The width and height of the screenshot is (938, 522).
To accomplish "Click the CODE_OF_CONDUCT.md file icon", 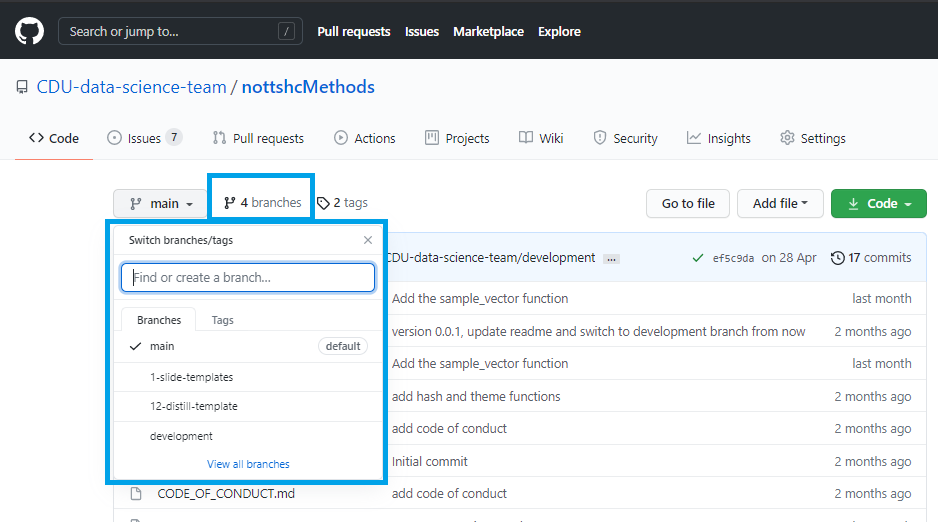I will [x=136, y=493].
